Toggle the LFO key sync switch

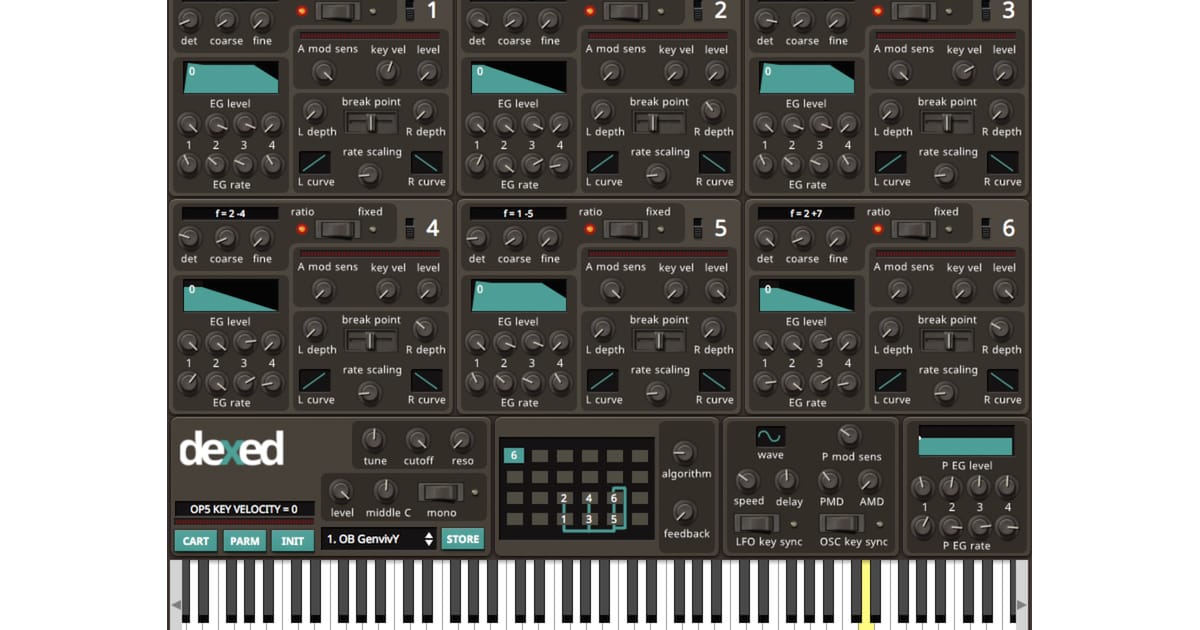click(x=757, y=523)
